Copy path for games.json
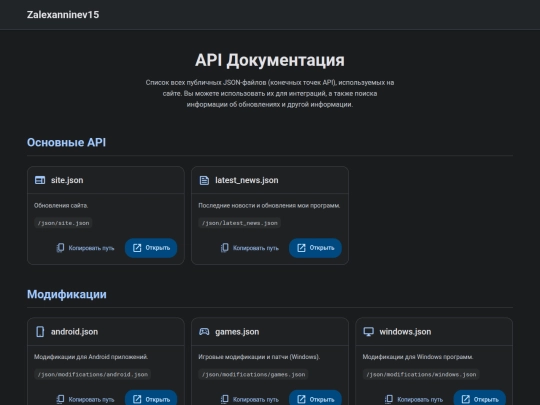 tap(249, 399)
